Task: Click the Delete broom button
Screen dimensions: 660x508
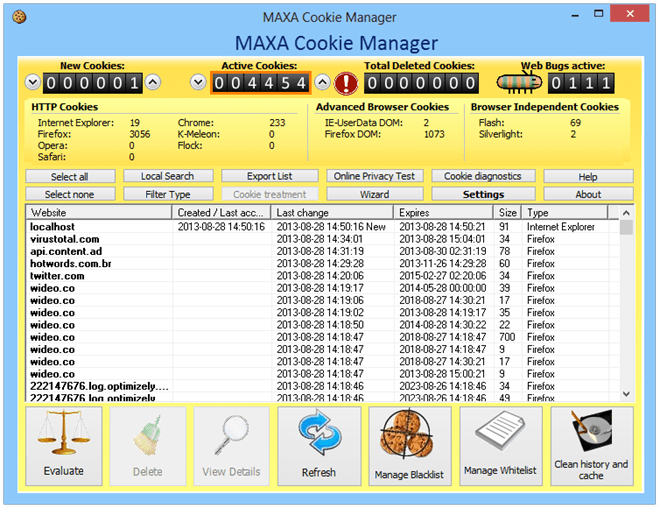Action: point(148,446)
